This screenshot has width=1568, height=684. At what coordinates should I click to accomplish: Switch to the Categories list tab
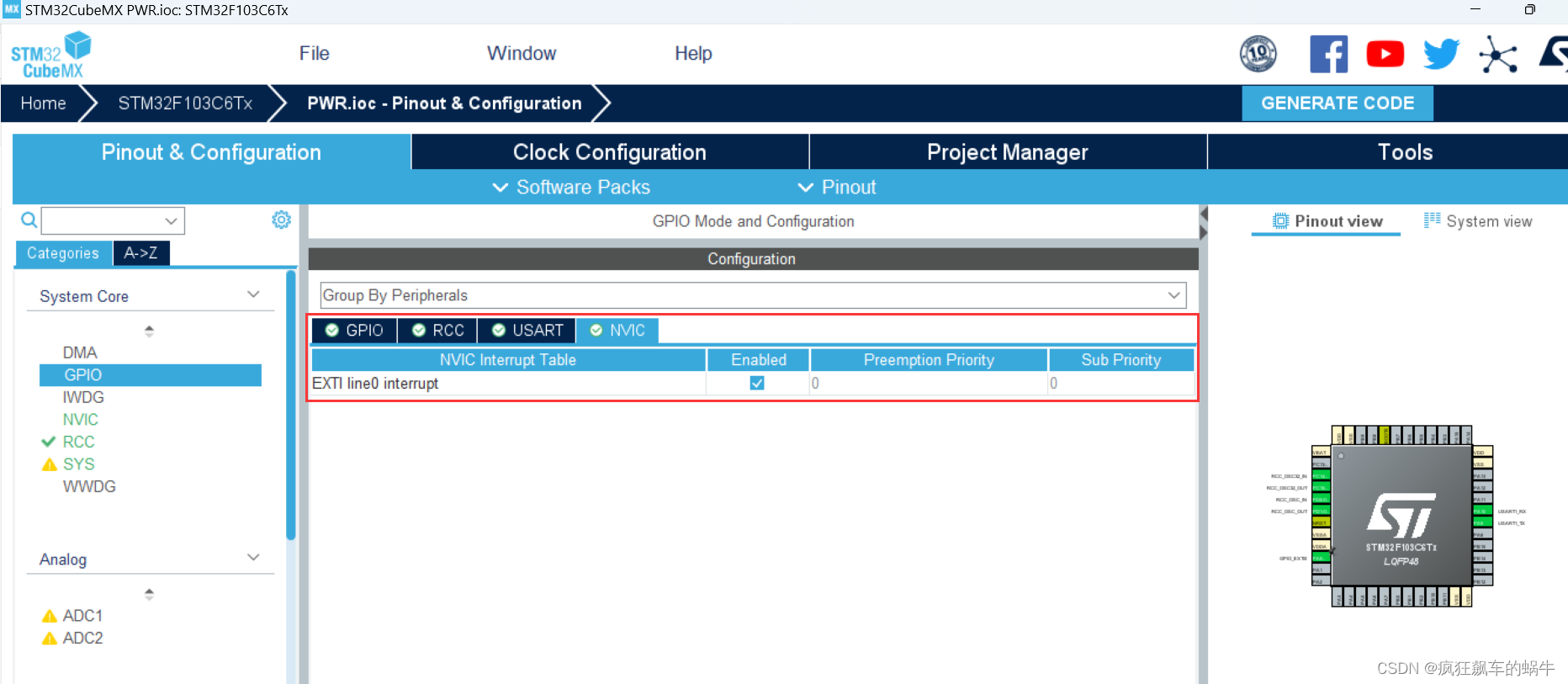pyautogui.click(x=63, y=253)
